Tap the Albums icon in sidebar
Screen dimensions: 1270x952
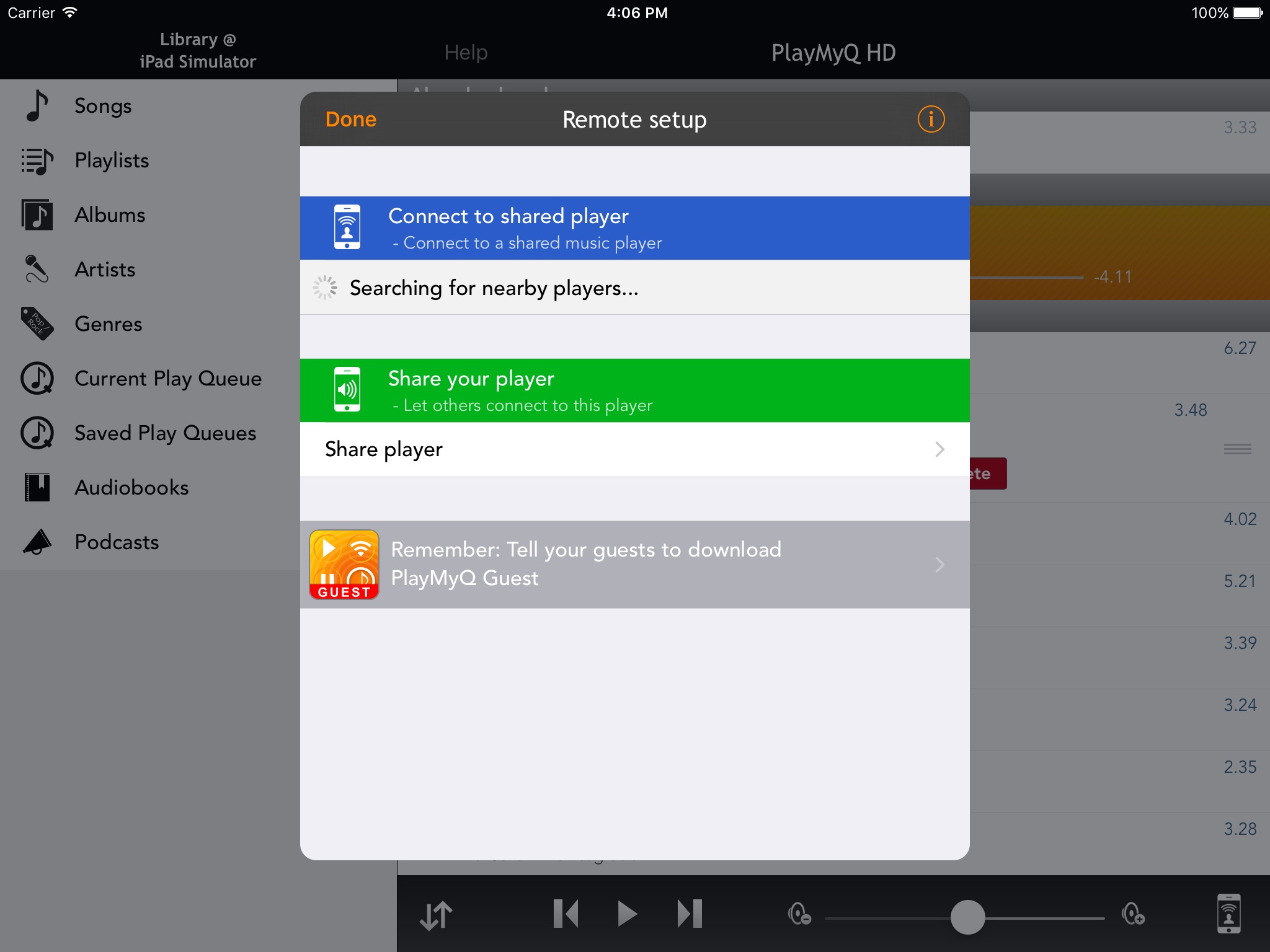click(37, 215)
